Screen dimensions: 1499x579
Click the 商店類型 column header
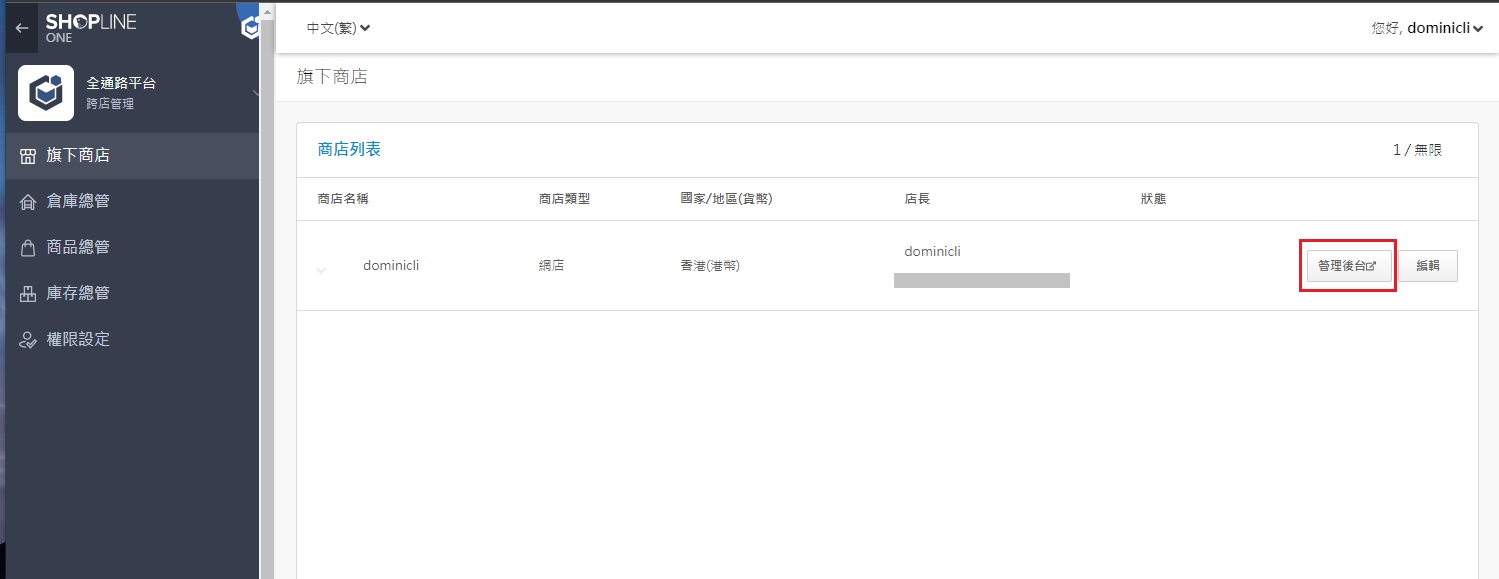(564, 199)
